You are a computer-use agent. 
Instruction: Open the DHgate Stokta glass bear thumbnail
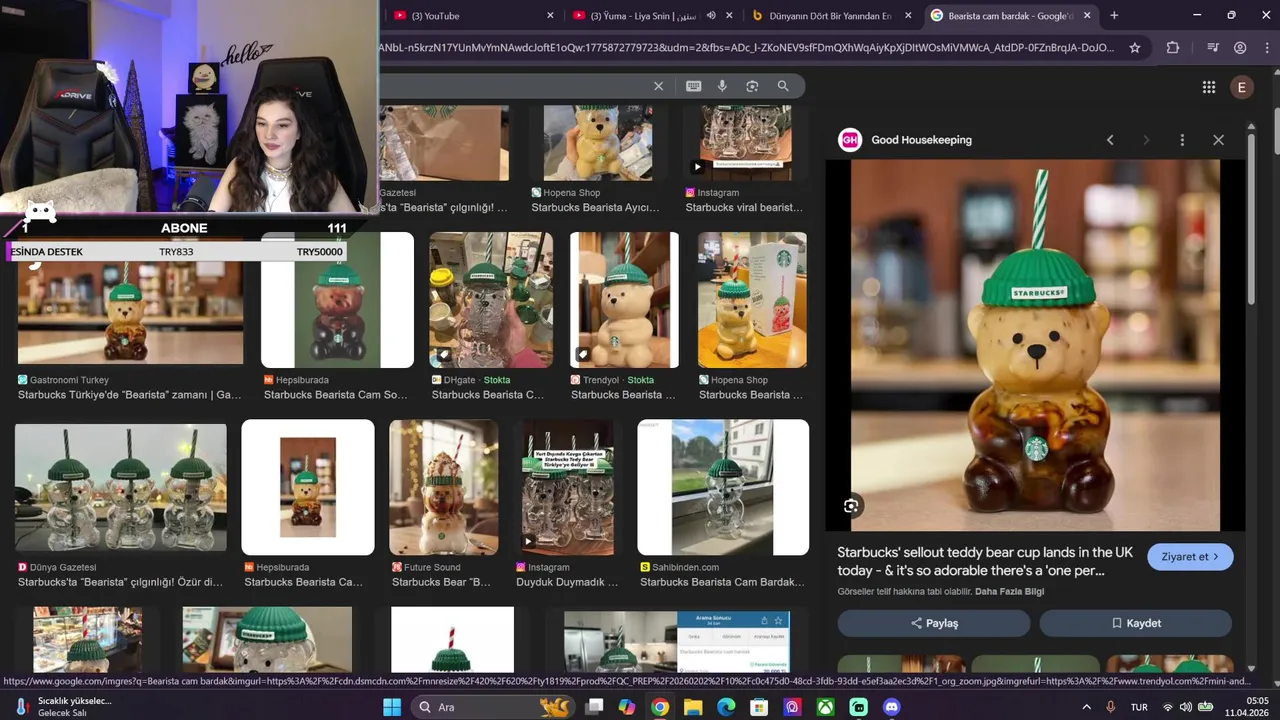(491, 300)
